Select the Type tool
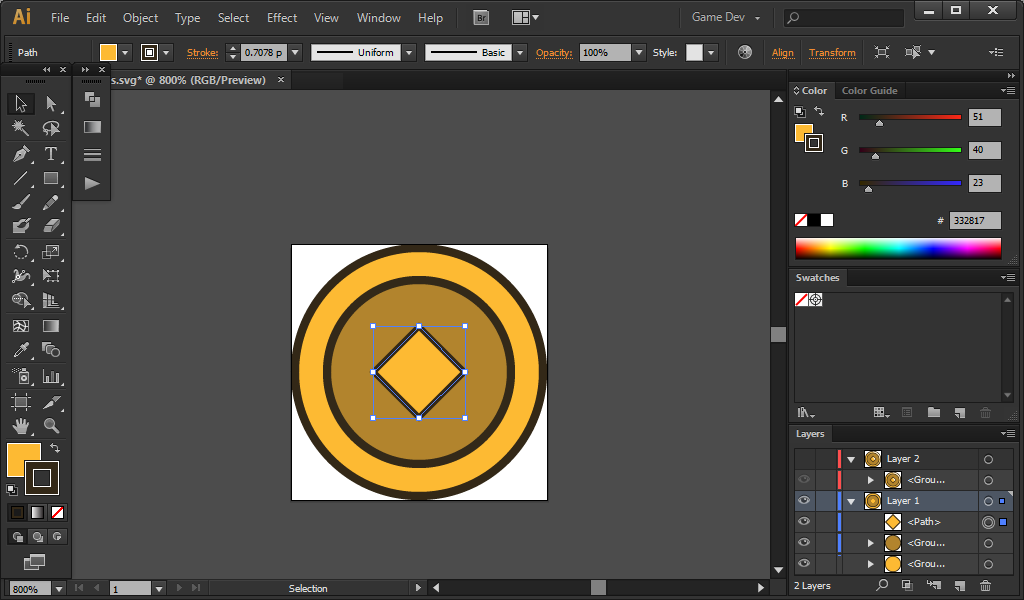 51,154
